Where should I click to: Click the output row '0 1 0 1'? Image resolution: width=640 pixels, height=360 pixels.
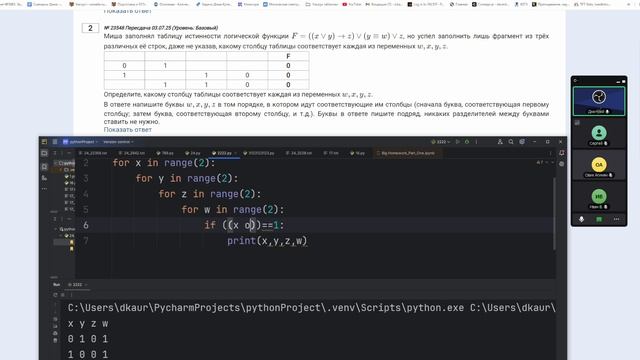pyautogui.click(x=88, y=339)
